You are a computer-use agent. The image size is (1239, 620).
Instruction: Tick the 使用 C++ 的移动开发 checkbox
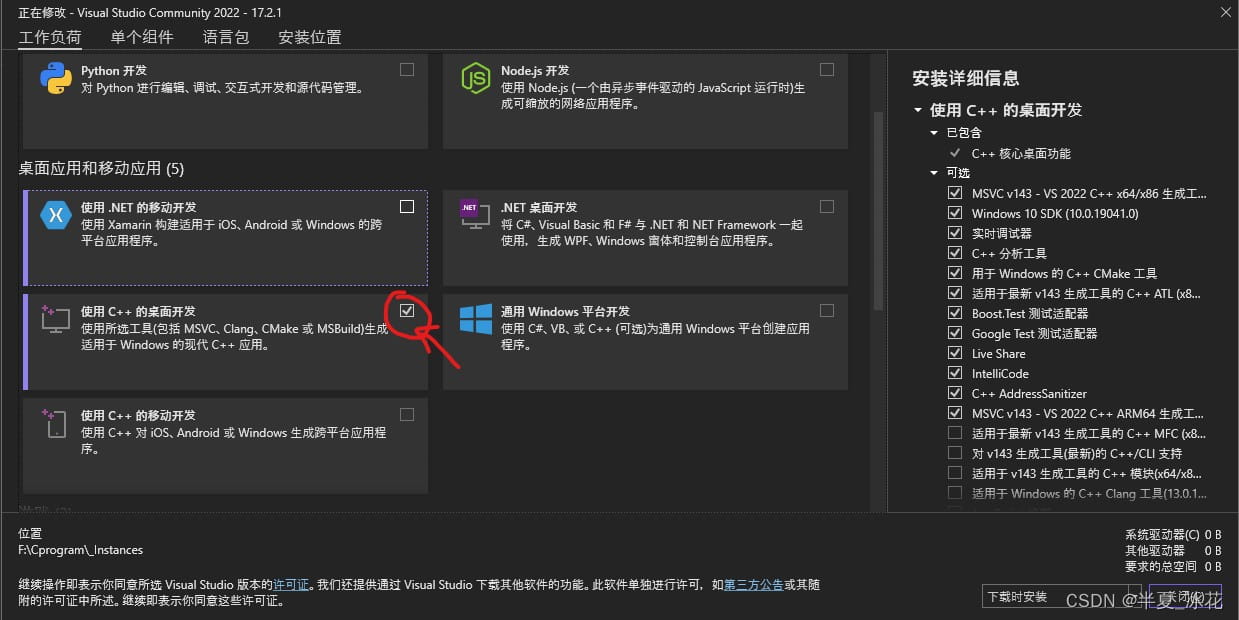click(x=407, y=415)
